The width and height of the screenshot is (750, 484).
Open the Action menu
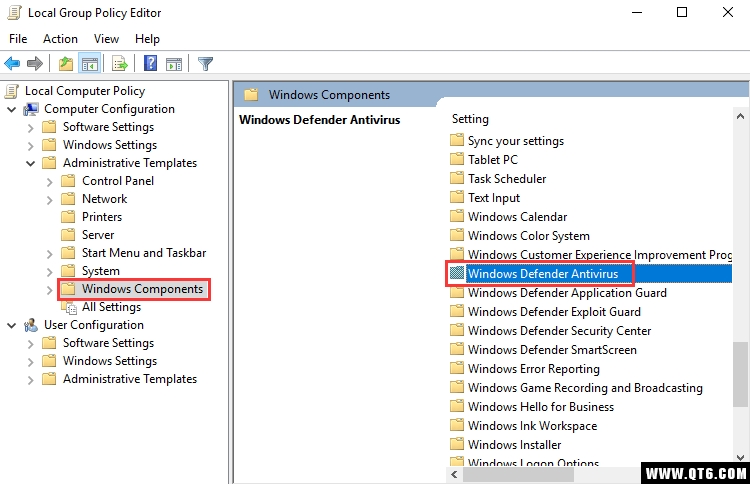(x=60, y=39)
